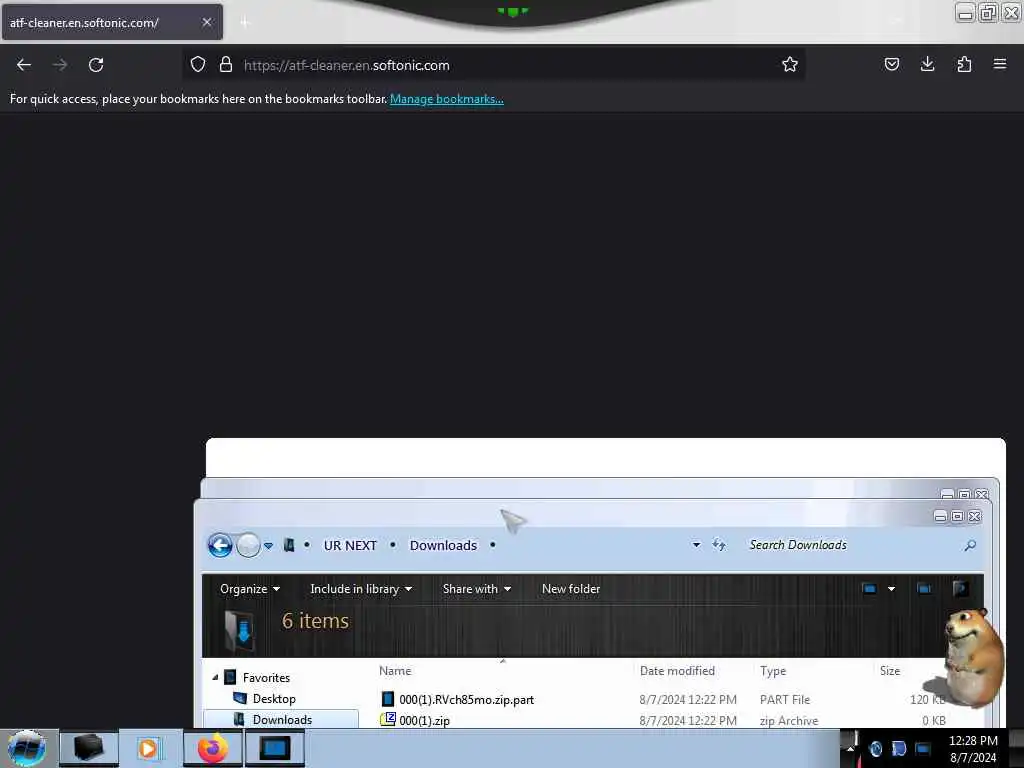This screenshot has width=1024, height=768.
Task: Open tracking protection shield icon
Action: pos(198,65)
